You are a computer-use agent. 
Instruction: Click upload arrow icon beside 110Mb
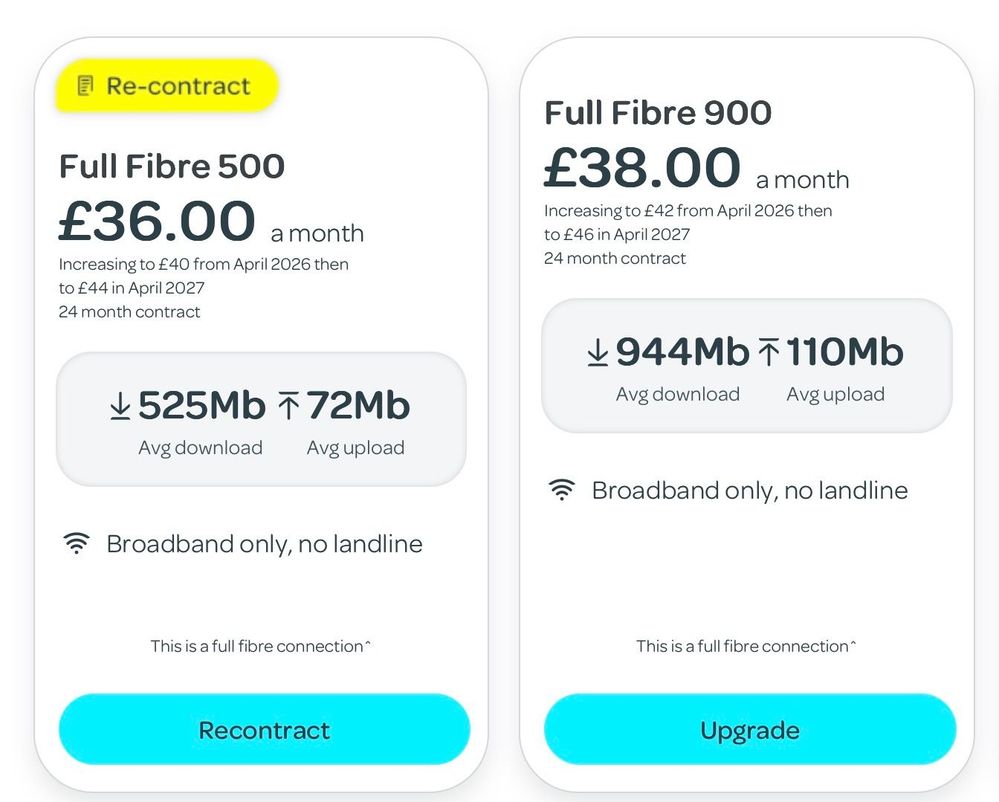pyautogui.click(x=769, y=352)
